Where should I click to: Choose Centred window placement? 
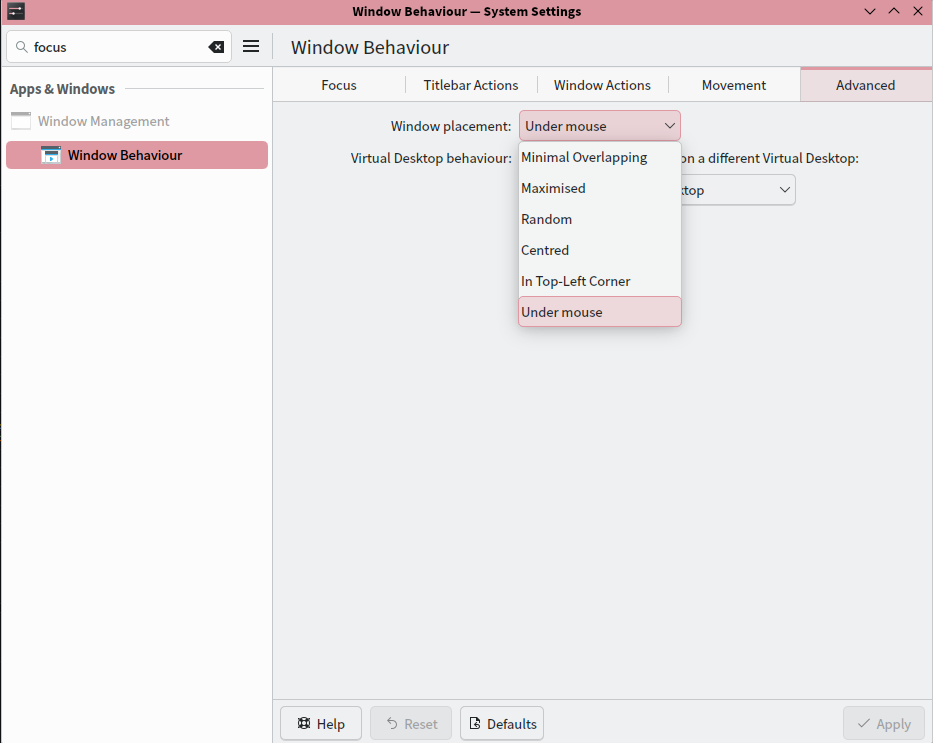click(600, 250)
